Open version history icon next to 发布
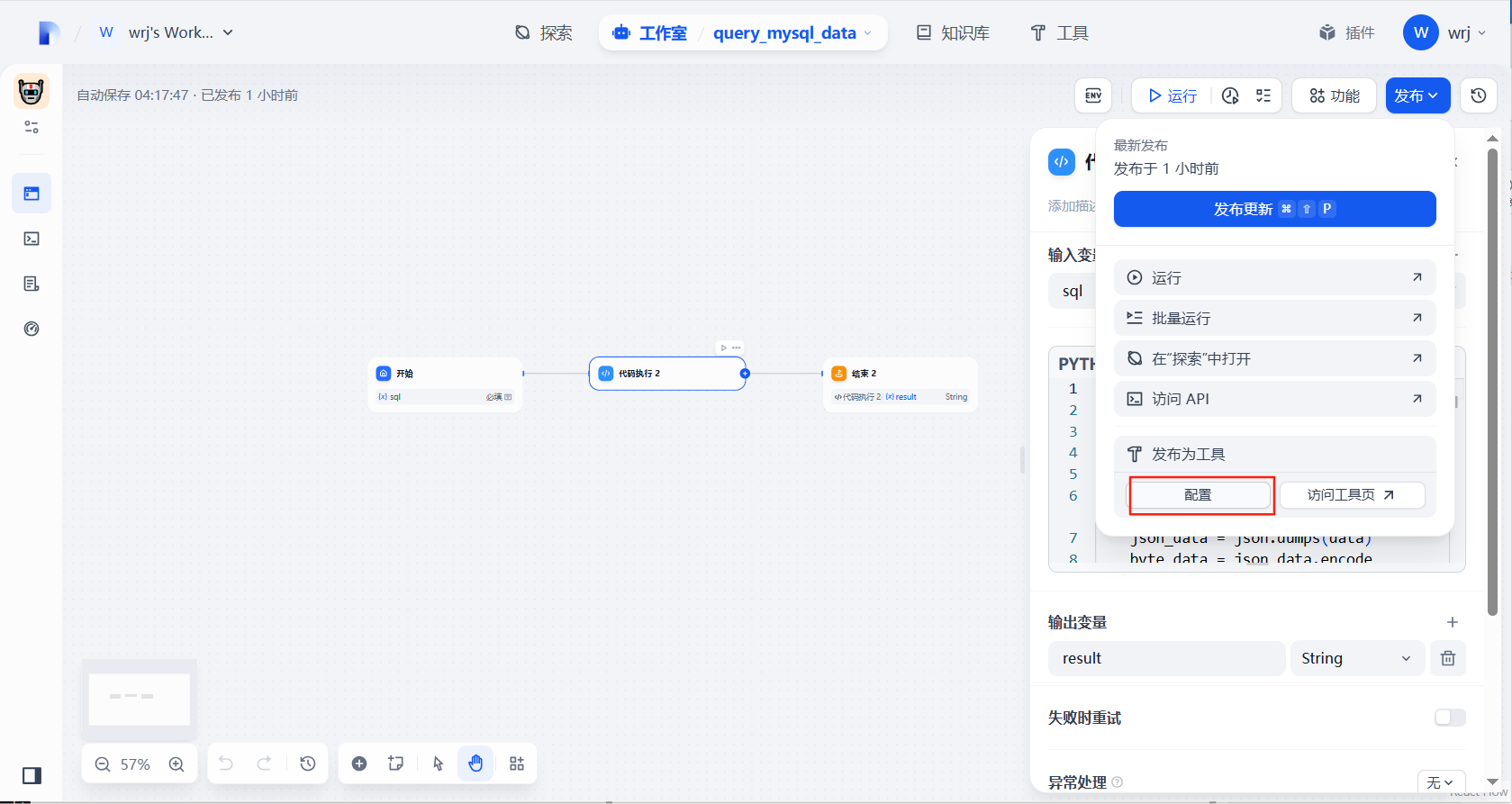 click(x=1479, y=95)
